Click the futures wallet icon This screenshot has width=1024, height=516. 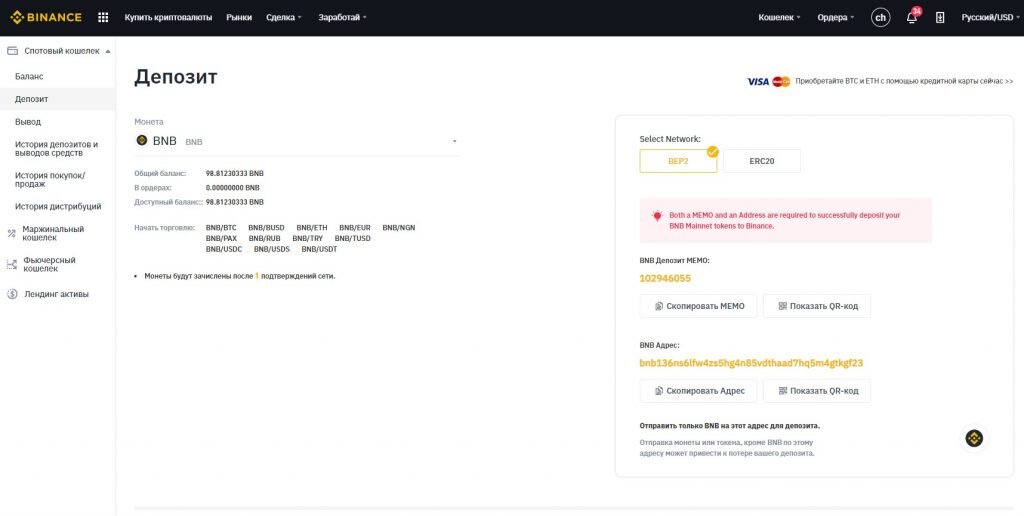(12, 265)
